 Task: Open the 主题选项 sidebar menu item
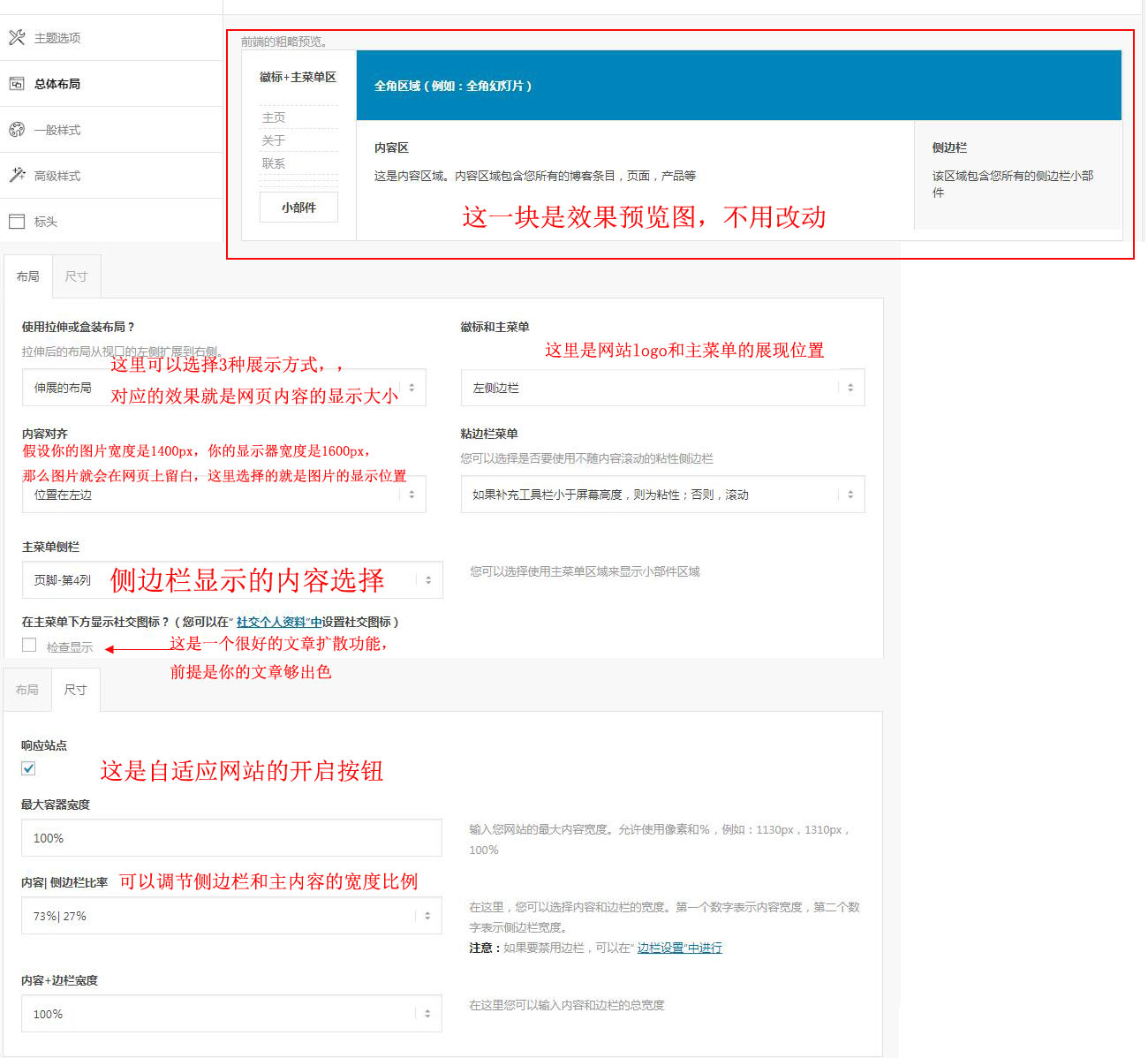pyautogui.click(x=111, y=38)
